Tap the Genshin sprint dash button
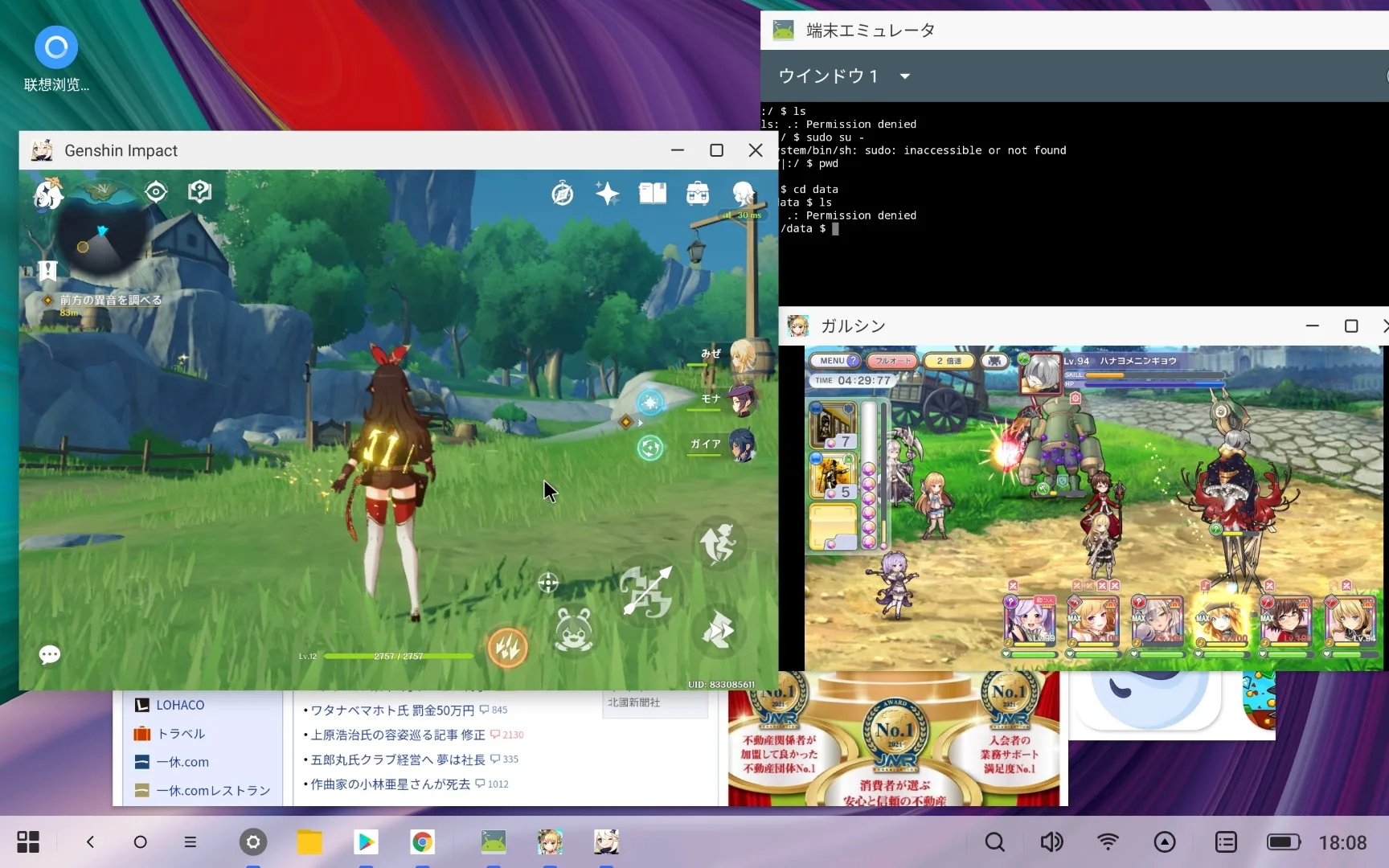Screen dimensions: 1389x868 click(718, 630)
